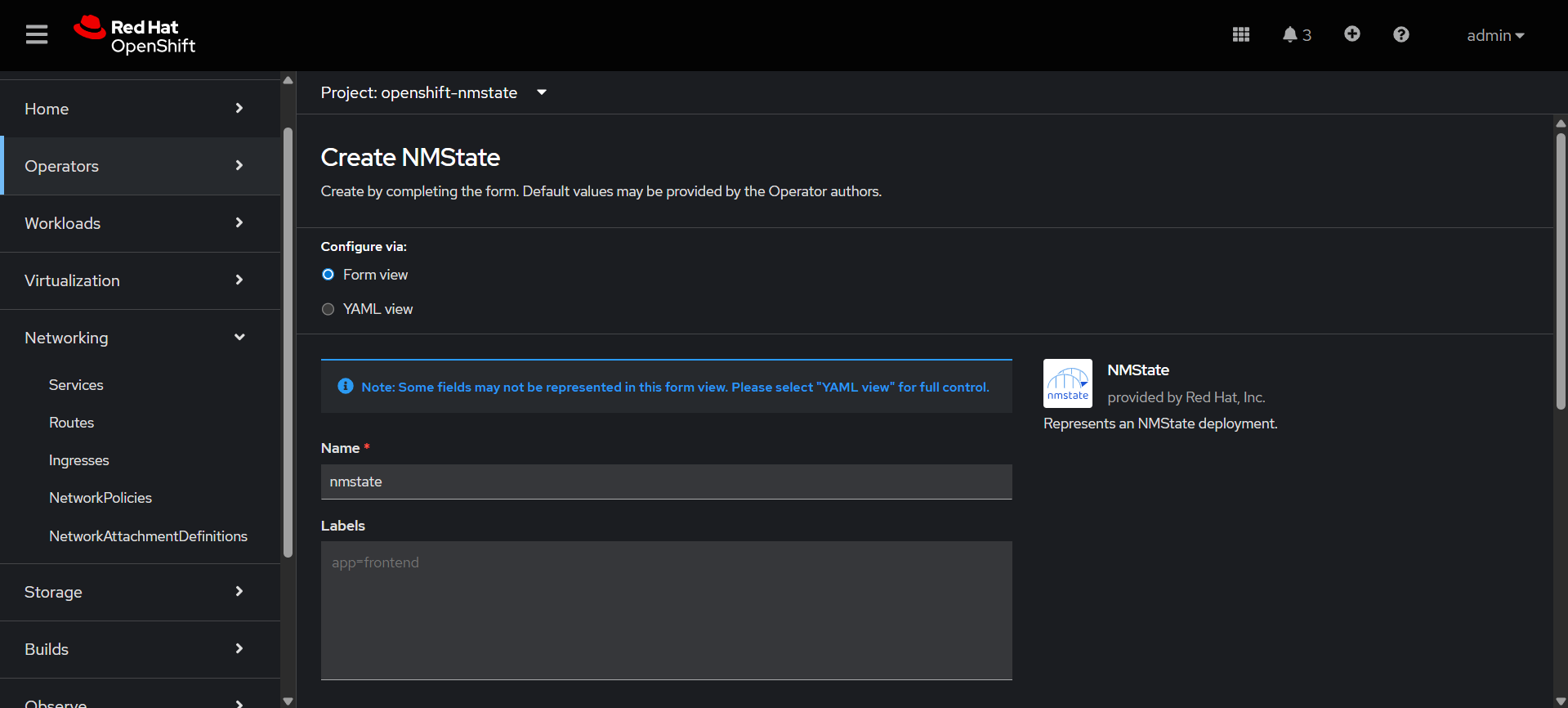
Task: Click the NMState operator logo
Action: click(x=1067, y=383)
